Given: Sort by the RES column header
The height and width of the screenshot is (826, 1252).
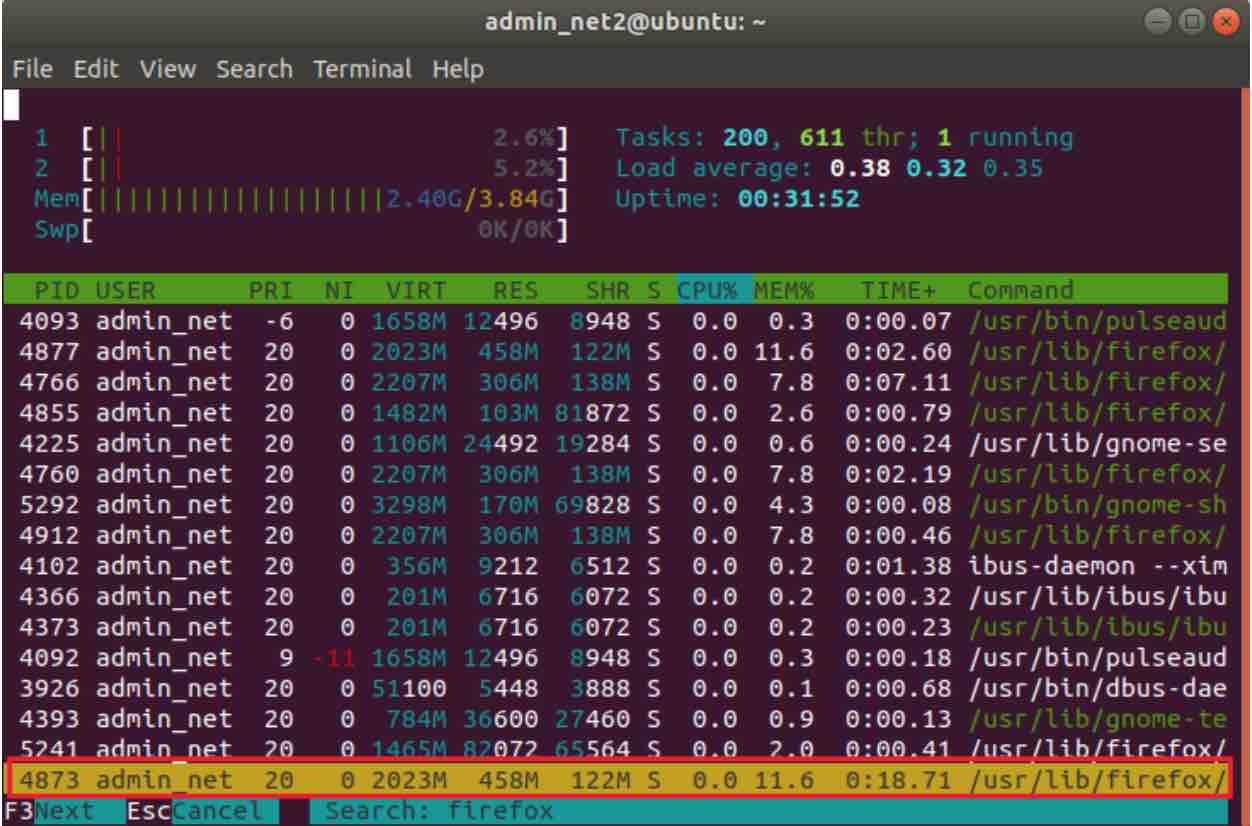Looking at the screenshot, I should (516, 292).
